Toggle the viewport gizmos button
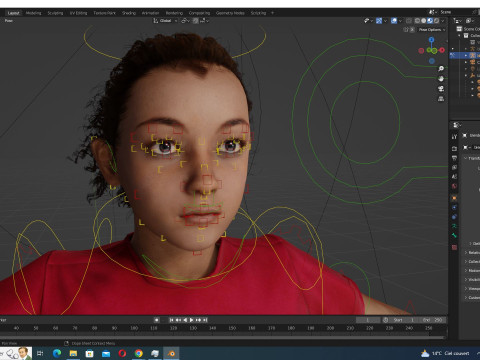Image resolution: width=480 pixels, height=360 pixels. tap(379, 21)
